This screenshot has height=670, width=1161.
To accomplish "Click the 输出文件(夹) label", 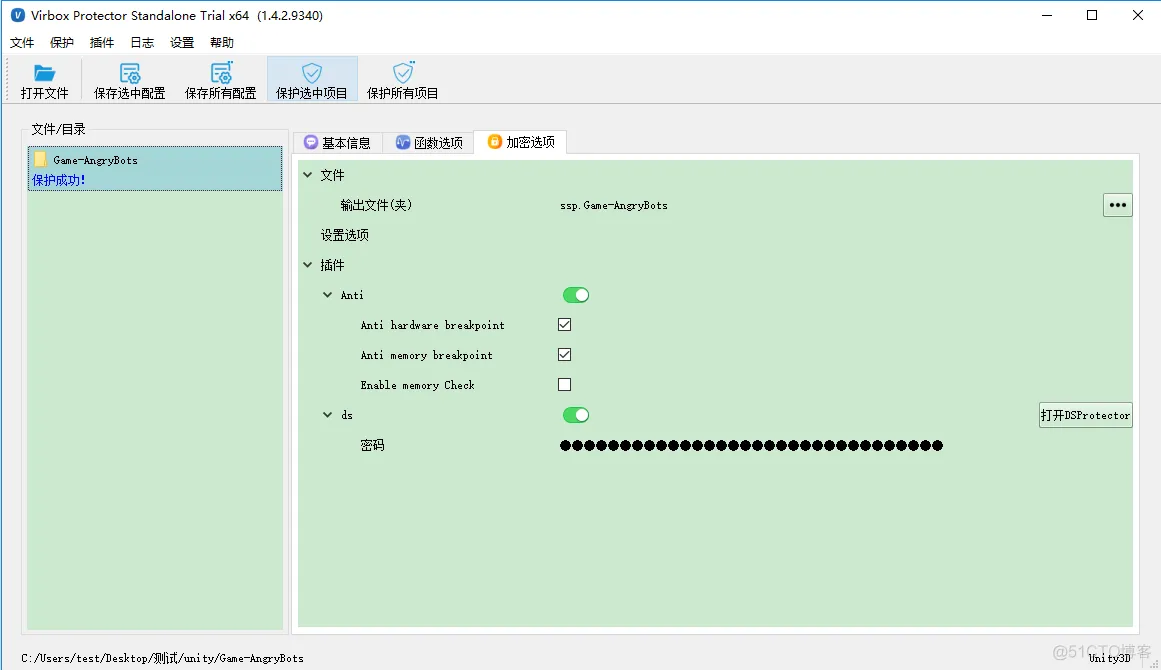I will [x=376, y=205].
